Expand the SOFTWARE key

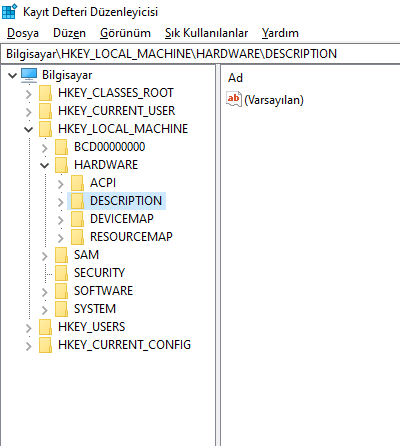[x=45, y=292]
